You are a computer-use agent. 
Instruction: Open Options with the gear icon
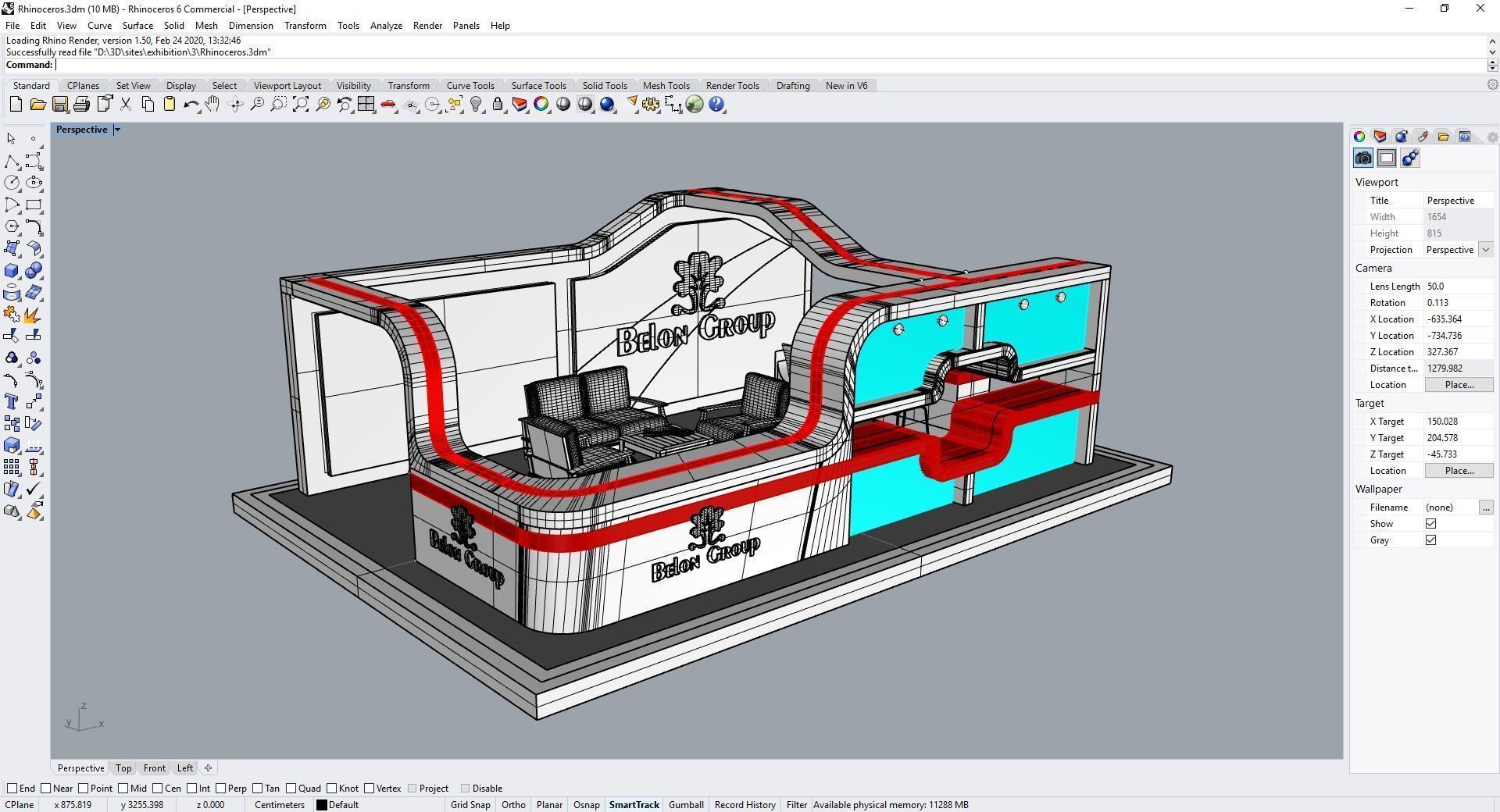click(x=651, y=105)
